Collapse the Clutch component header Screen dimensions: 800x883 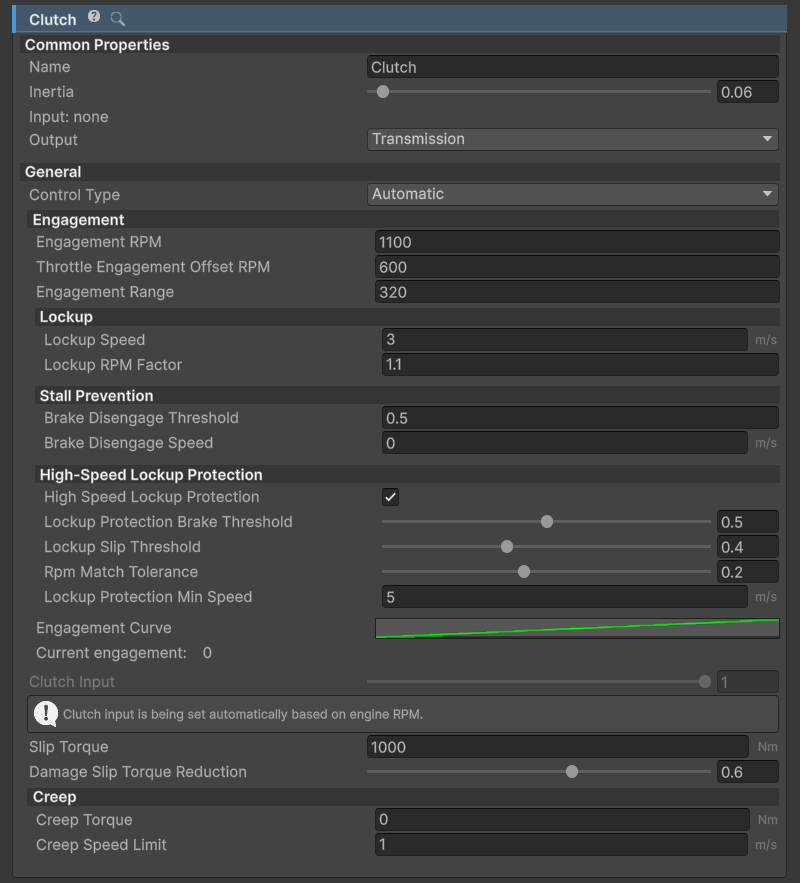point(400,19)
